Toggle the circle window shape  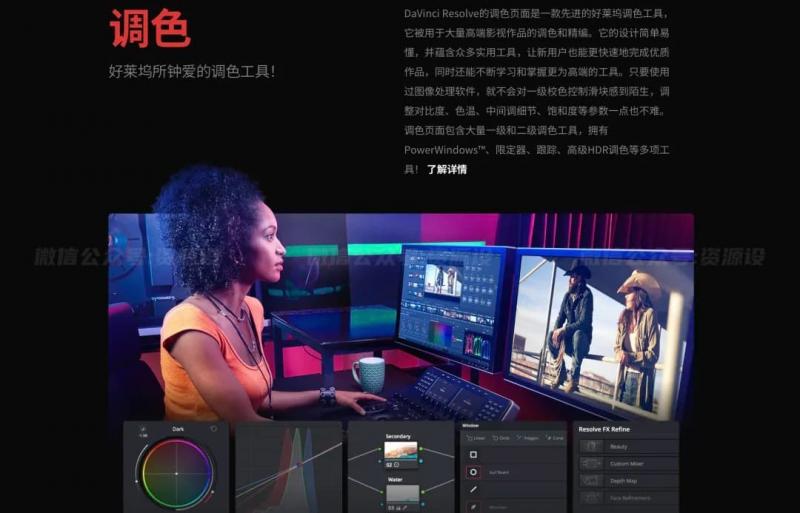click(x=474, y=472)
